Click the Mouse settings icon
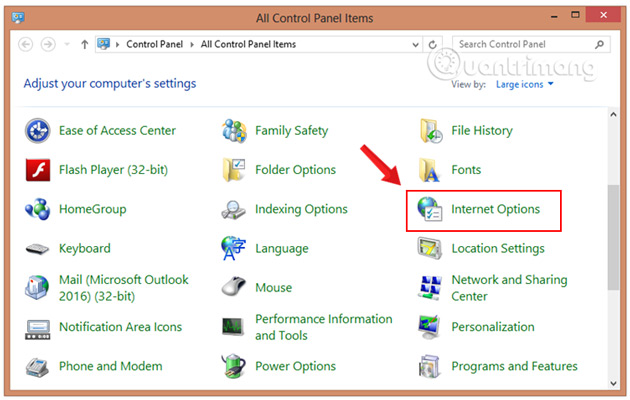630x400 pixels. (235, 288)
